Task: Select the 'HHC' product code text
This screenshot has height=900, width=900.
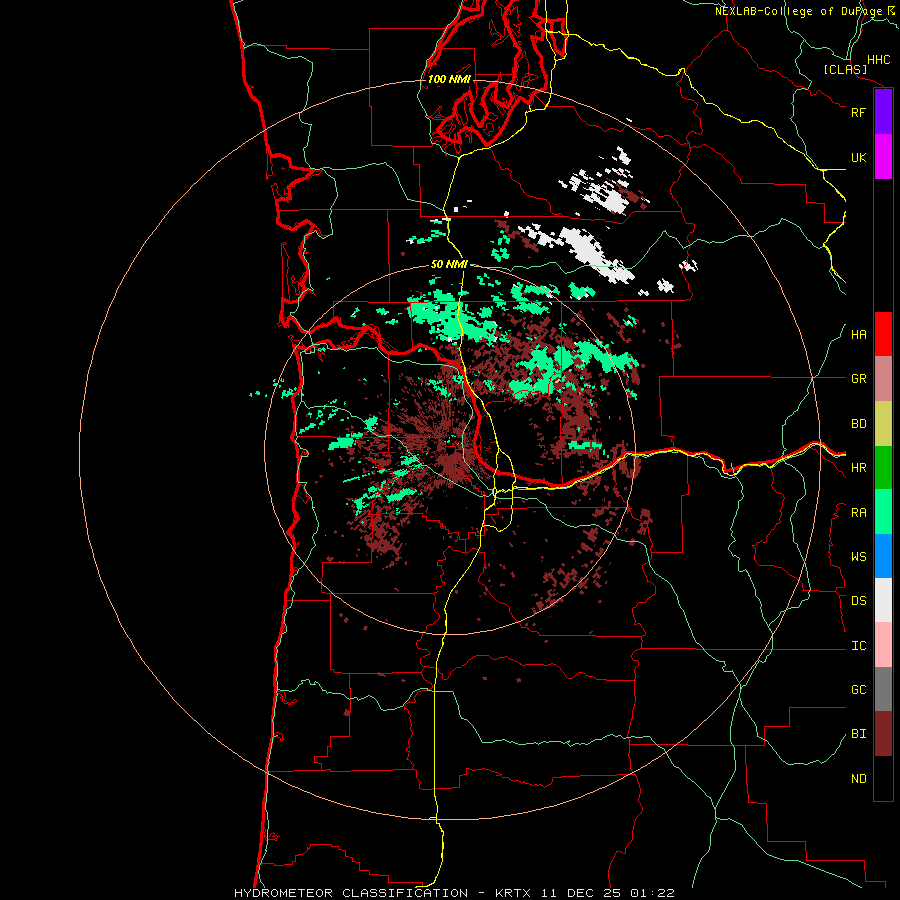Action: [x=879, y=60]
